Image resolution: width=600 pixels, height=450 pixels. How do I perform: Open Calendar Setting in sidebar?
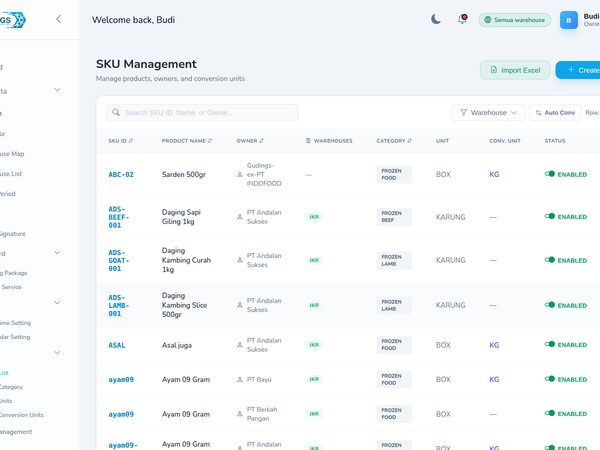click(15, 337)
